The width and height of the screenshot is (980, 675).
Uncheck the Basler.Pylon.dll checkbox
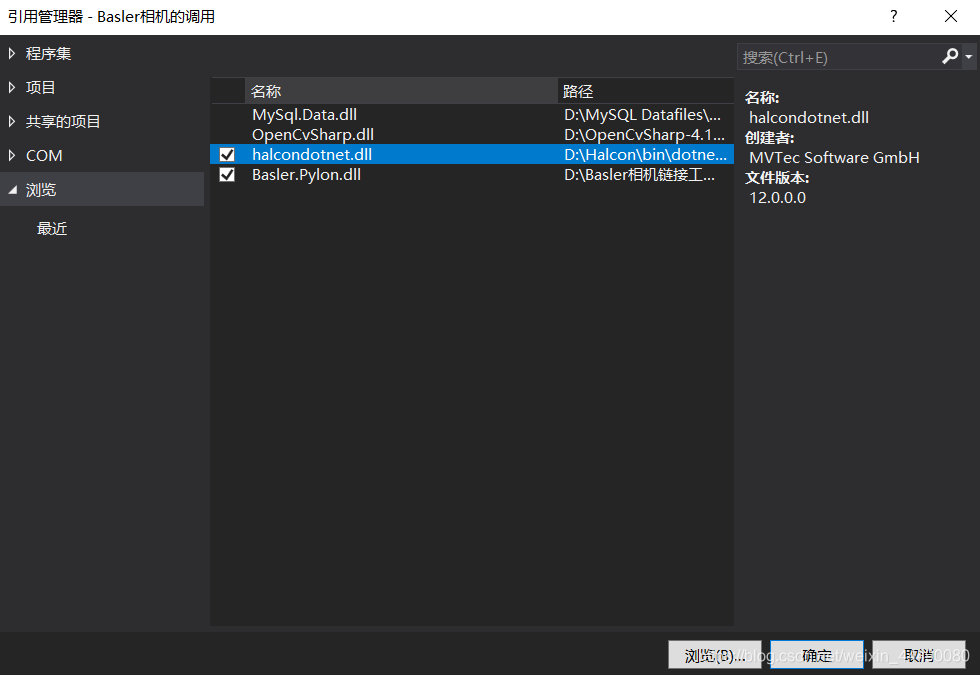pos(227,174)
